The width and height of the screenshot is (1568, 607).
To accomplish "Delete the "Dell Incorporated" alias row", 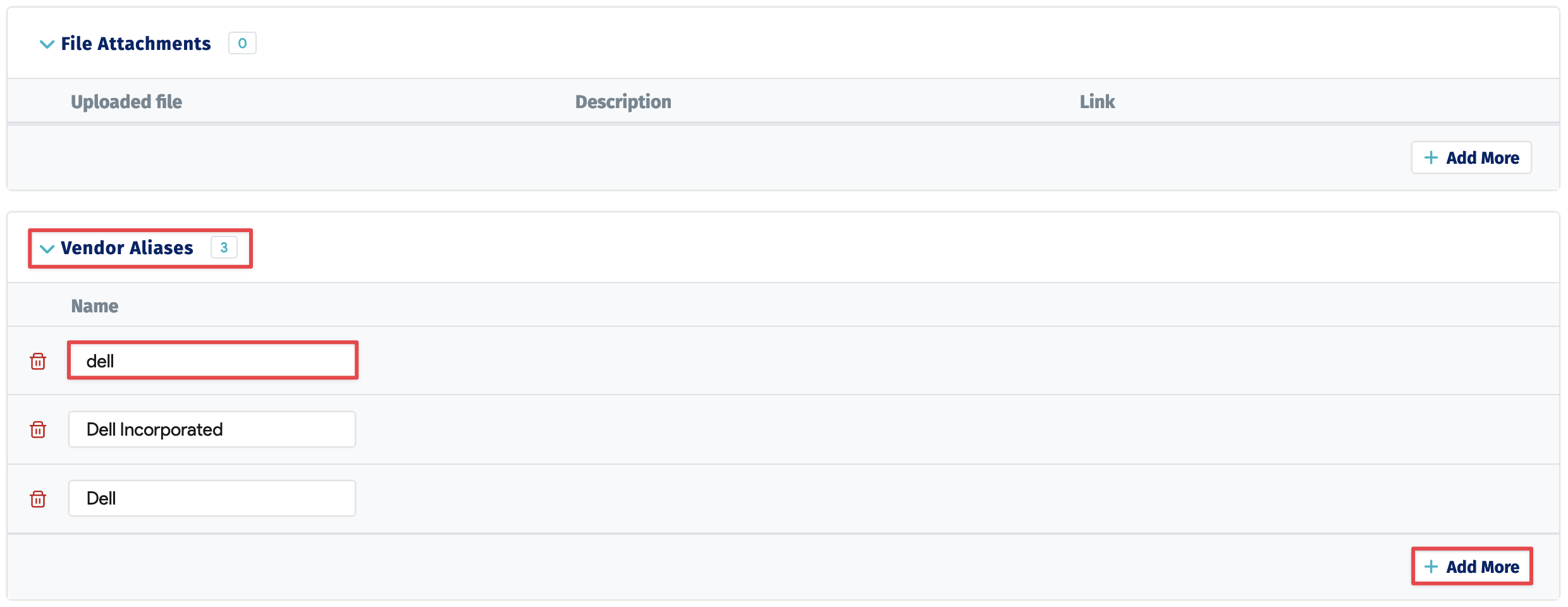I will coord(38,430).
